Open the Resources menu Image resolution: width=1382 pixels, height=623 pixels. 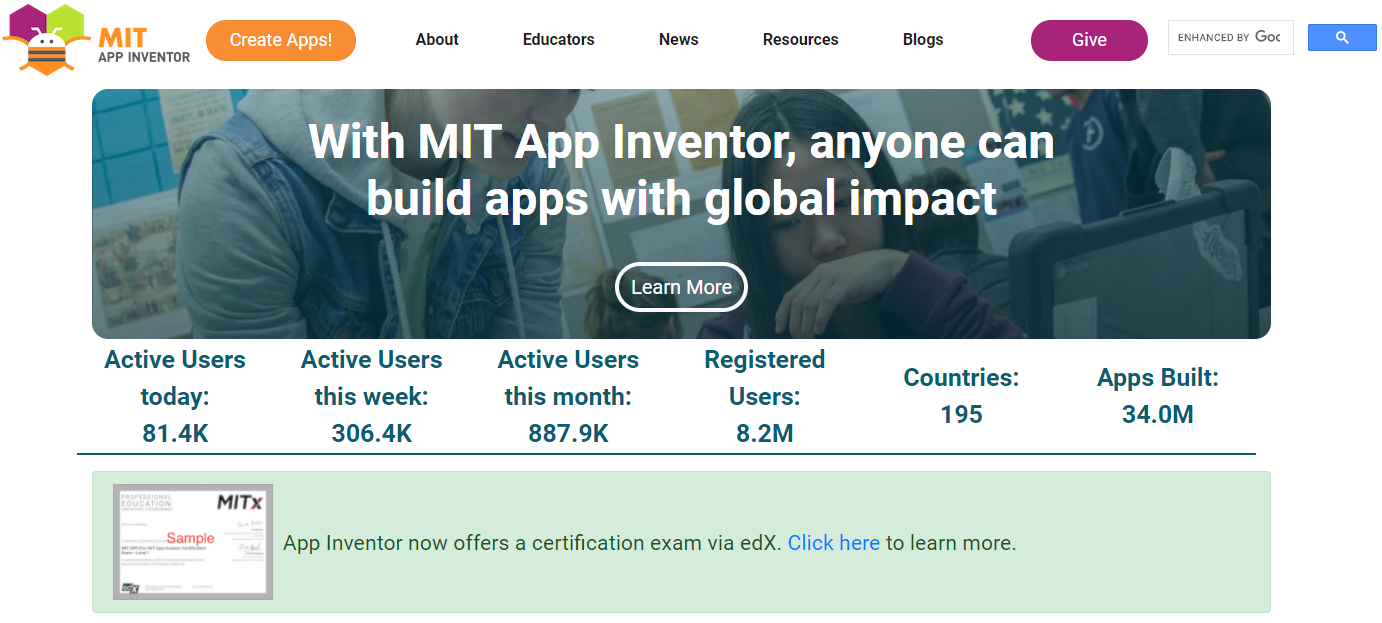click(801, 40)
